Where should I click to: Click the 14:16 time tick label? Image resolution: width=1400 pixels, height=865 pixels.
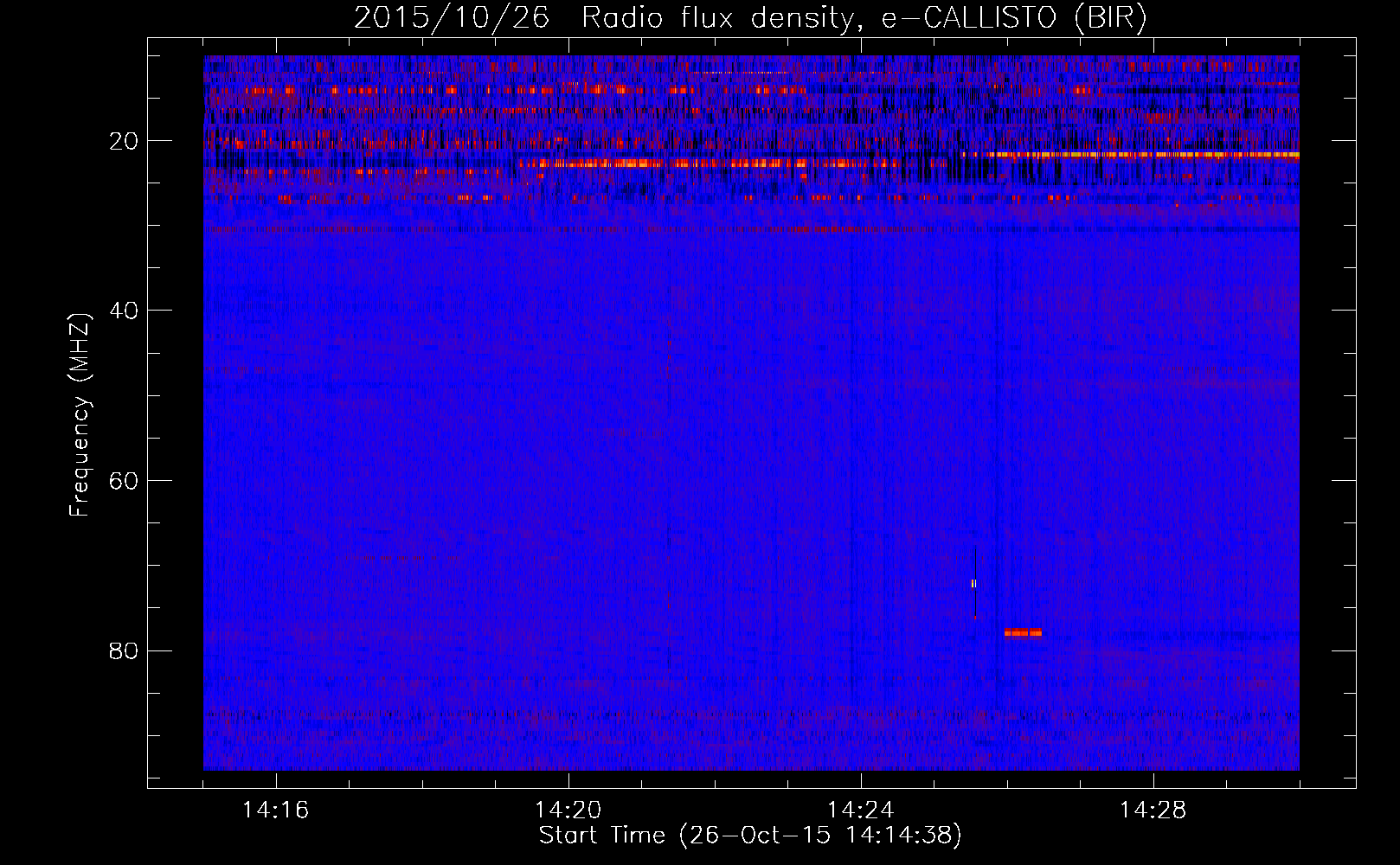(275, 811)
